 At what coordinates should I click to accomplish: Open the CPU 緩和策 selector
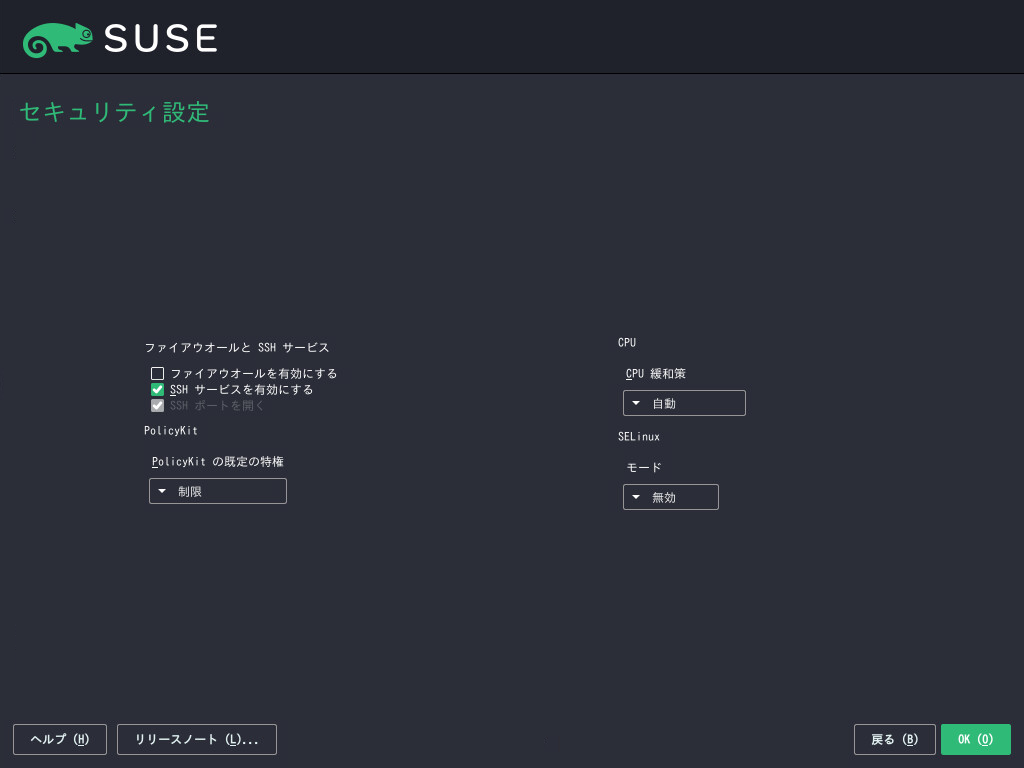[x=684, y=403]
